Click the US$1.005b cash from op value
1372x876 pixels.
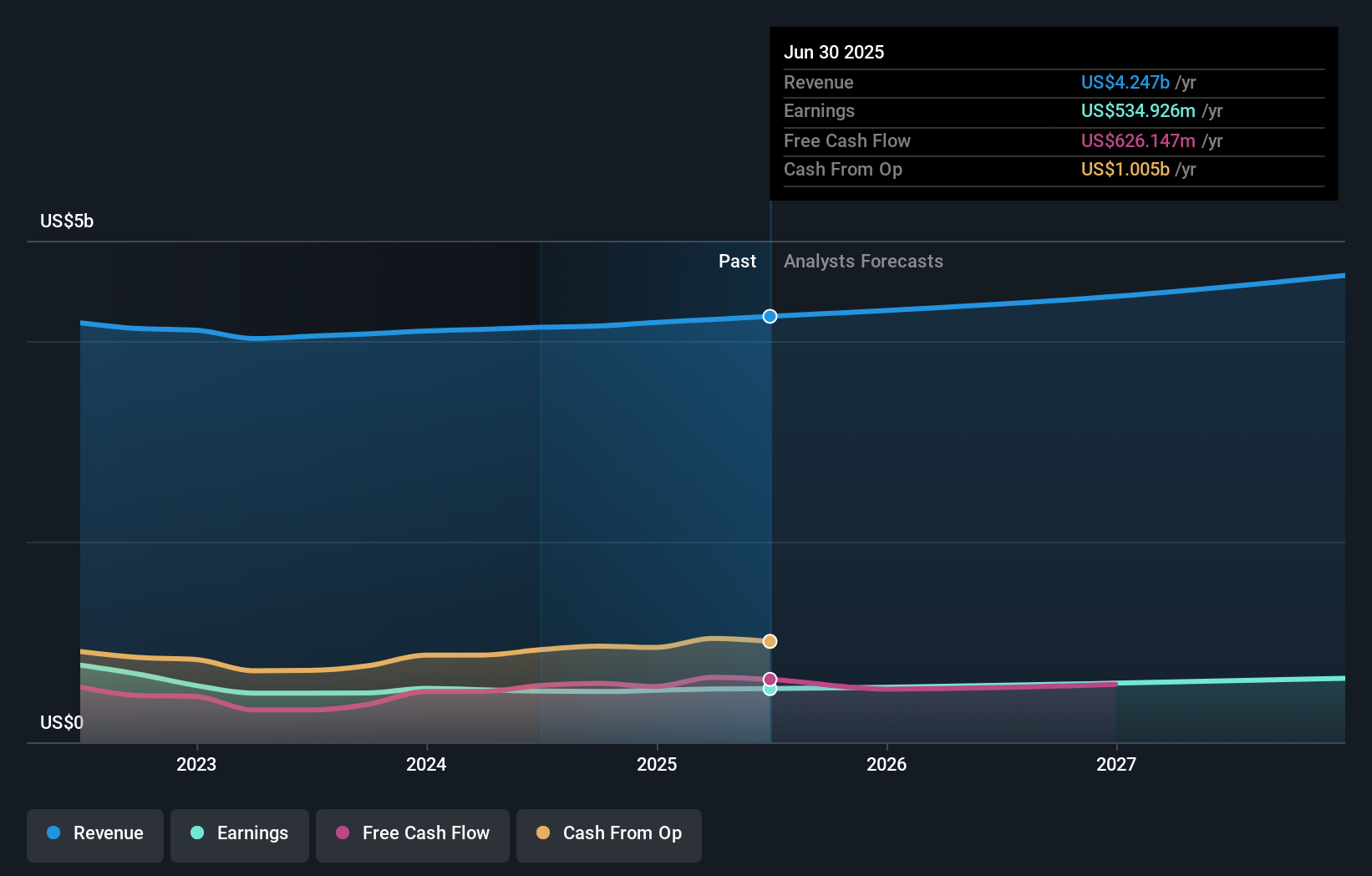[x=1125, y=169]
